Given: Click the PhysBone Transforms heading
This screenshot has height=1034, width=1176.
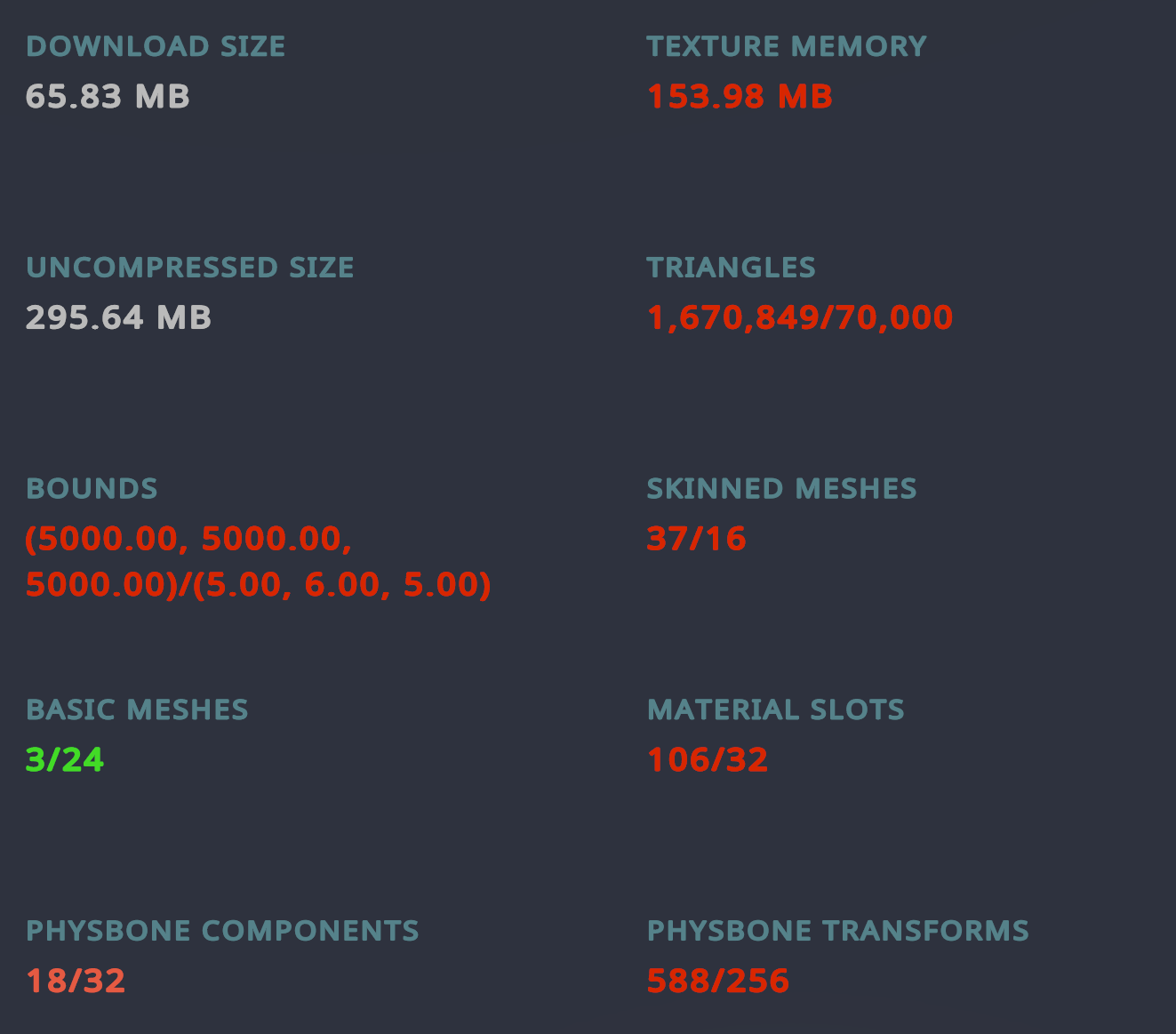Looking at the screenshot, I should (x=837, y=931).
